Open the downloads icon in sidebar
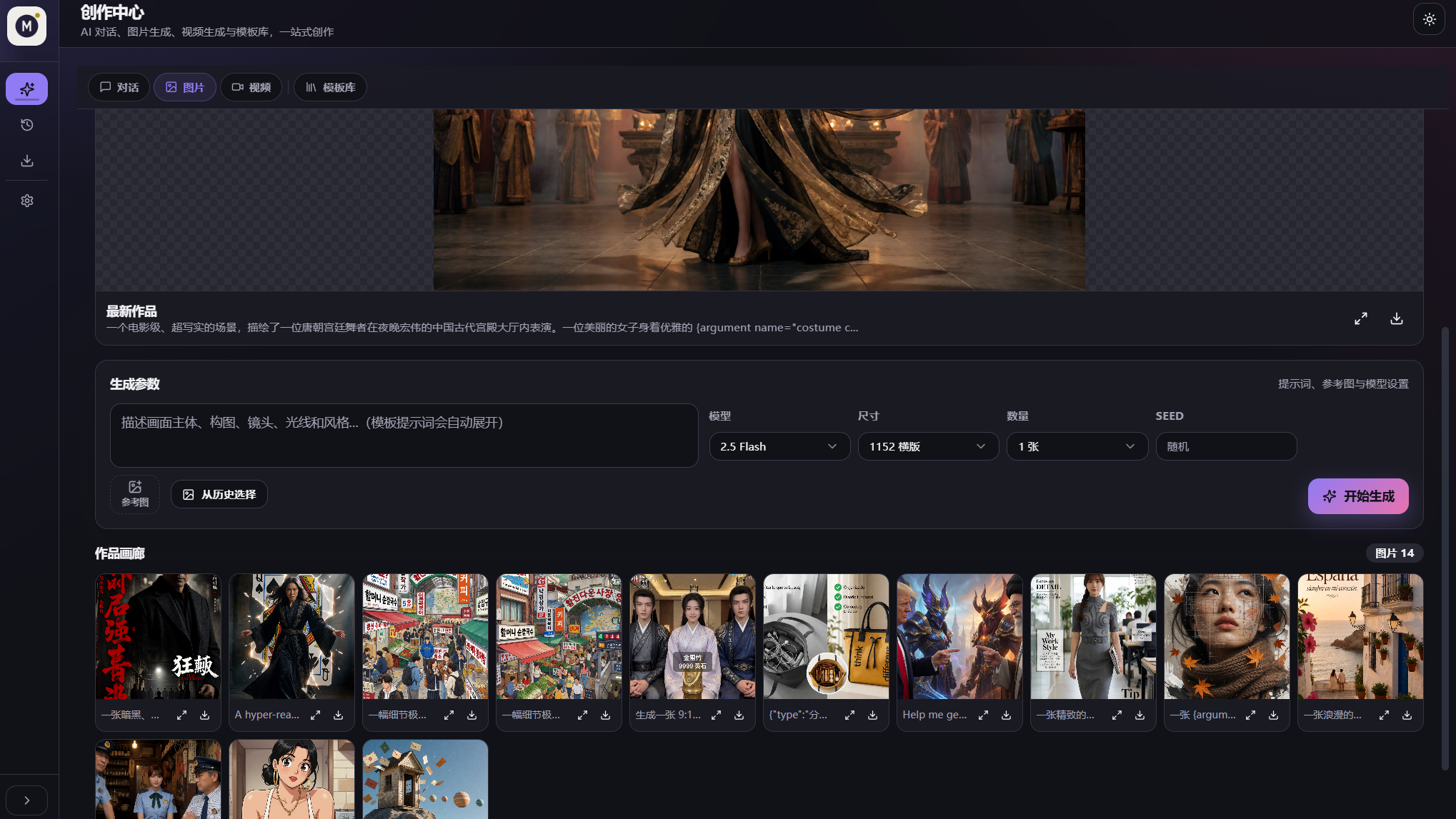1456x819 pixels. coord(27,161)
